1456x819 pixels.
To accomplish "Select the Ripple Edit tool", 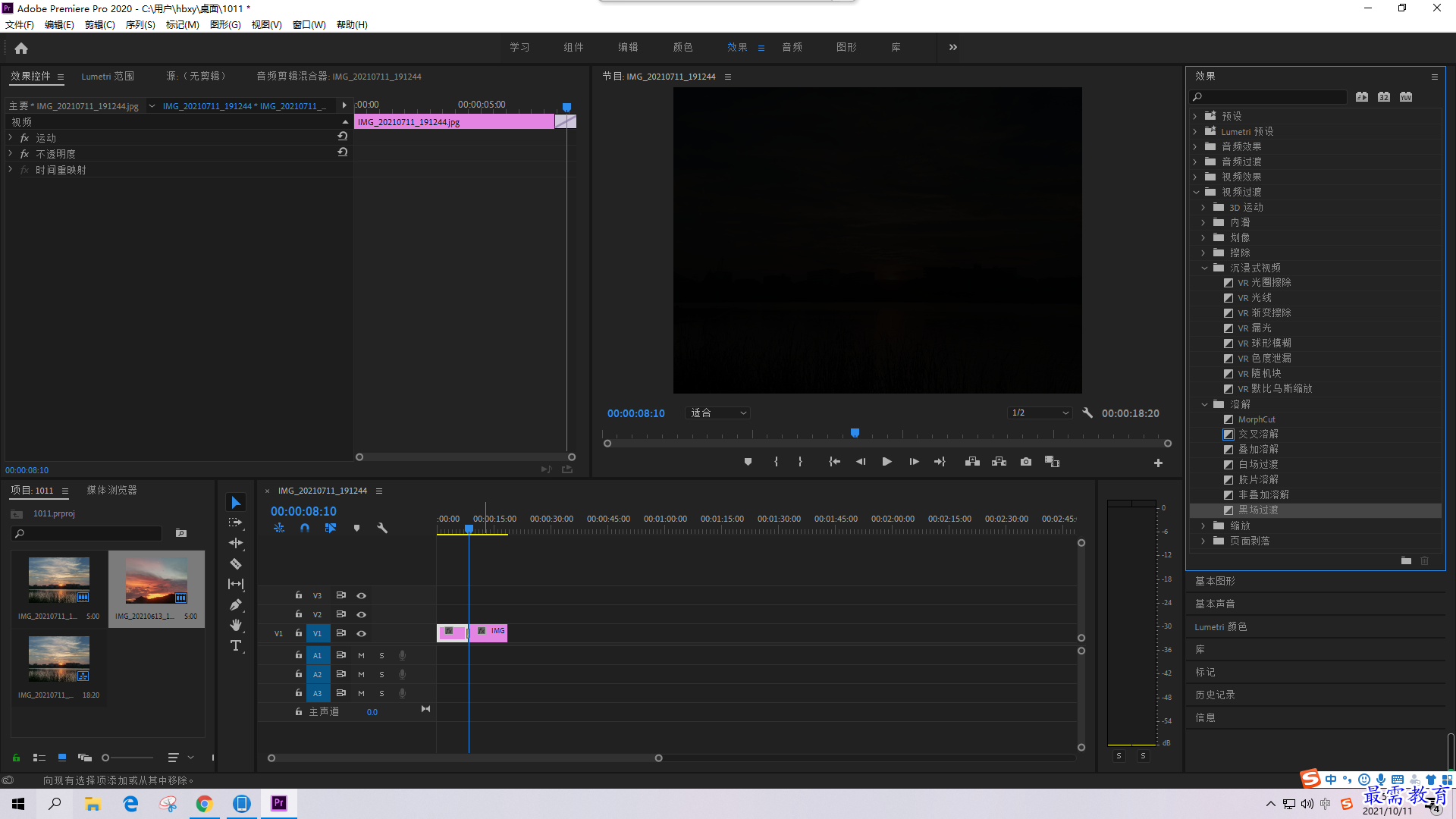I will click(236, 543).
